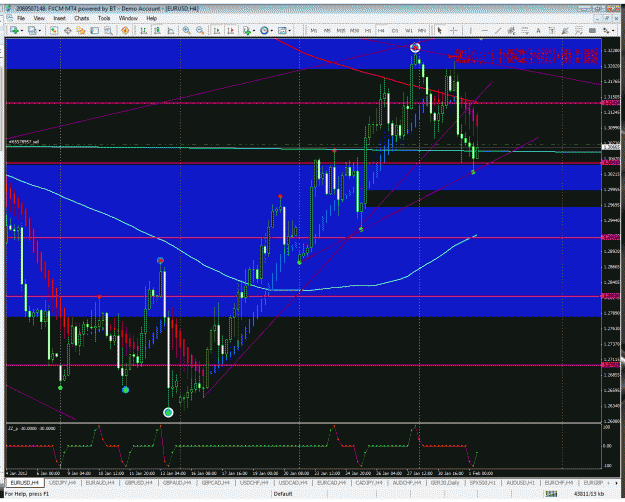Select the Crosshair tool
The width and height of the screenshot is (625, 502).
click(454, 30)
